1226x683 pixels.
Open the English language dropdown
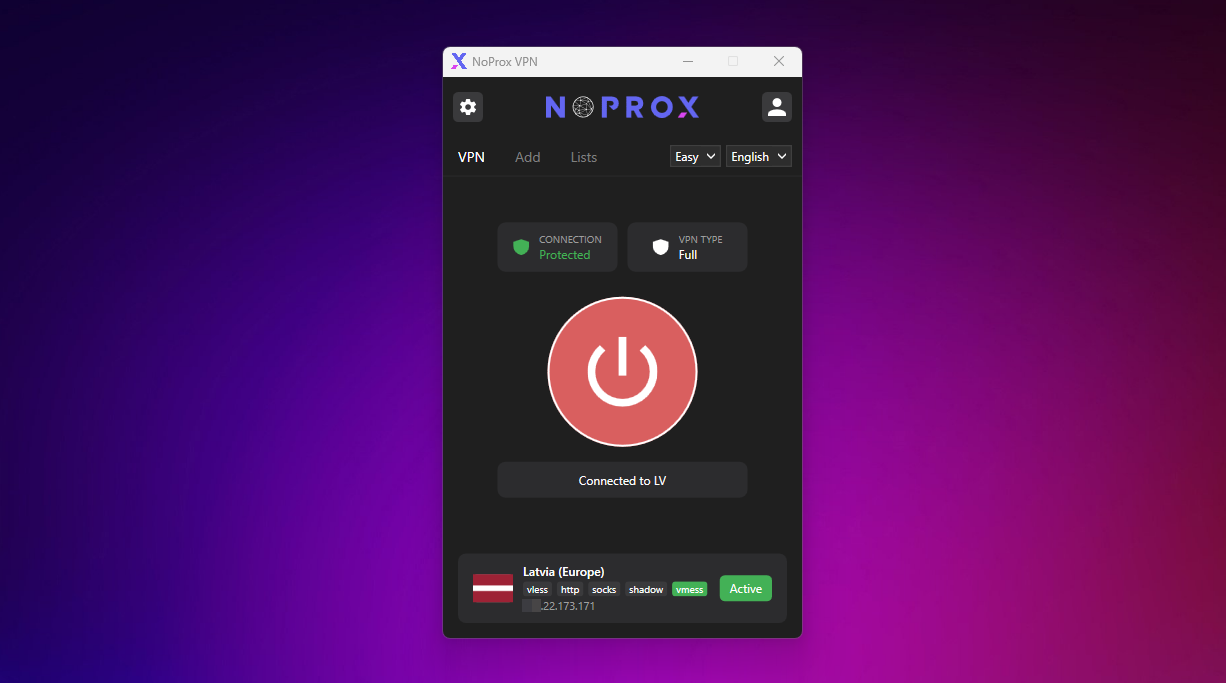pyautogui.click(x=758, y=157)
